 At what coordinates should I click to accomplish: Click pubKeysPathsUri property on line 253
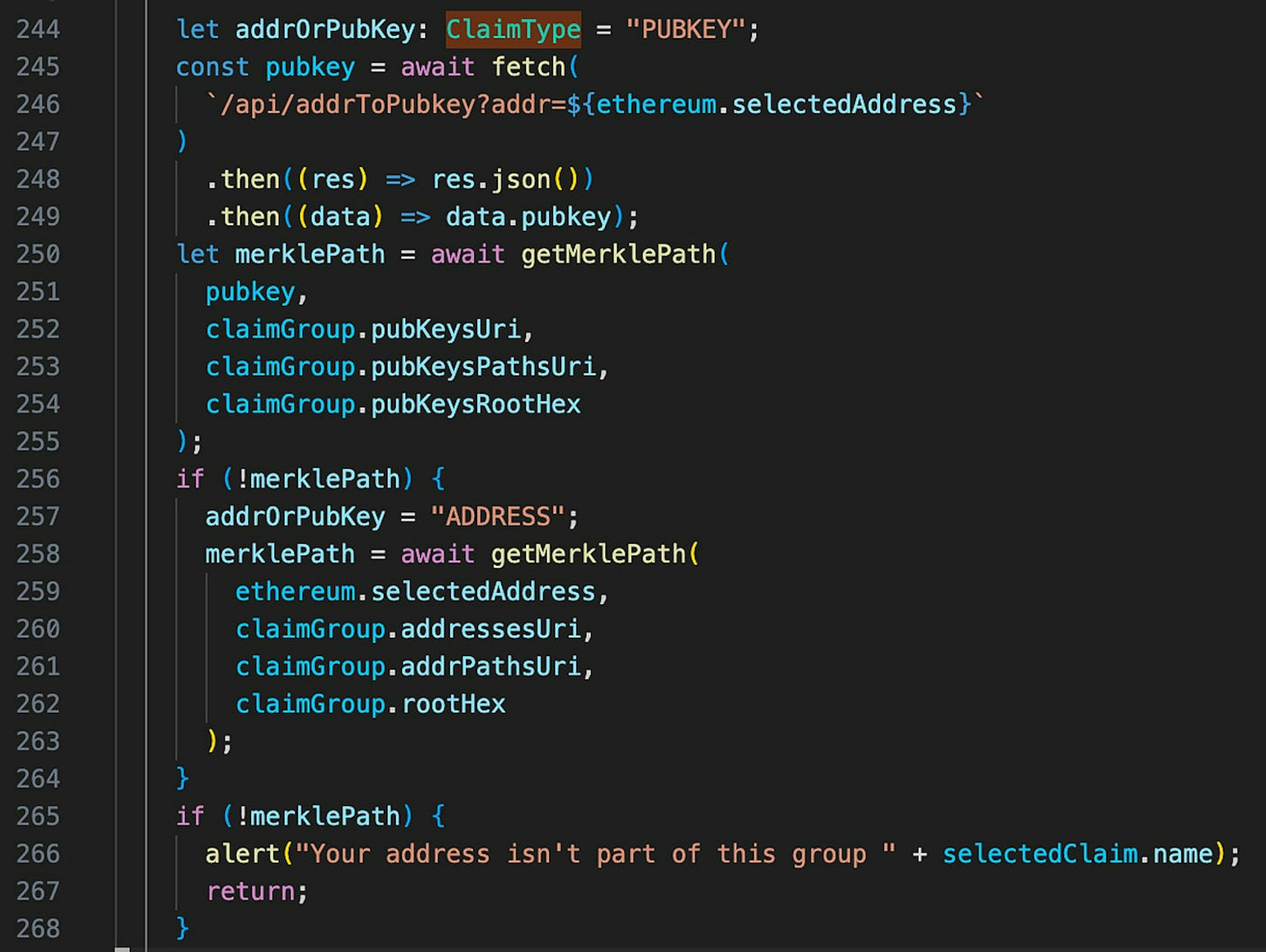coord(483,367)
